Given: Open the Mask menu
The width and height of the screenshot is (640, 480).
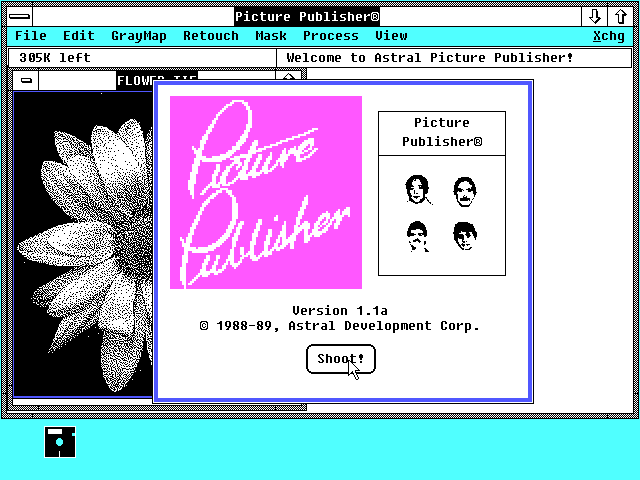Looking at the screenshot, I should coord(271,36).
